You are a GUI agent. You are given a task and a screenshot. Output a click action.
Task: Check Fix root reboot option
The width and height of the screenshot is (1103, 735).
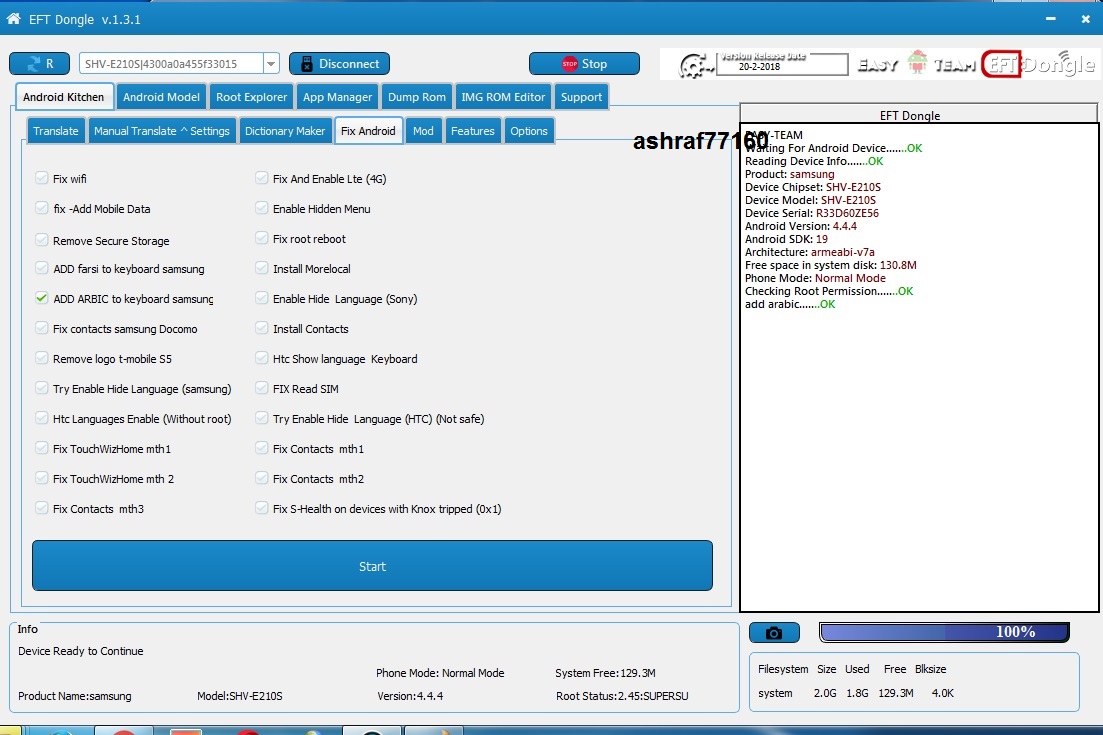tap(262, 238)
